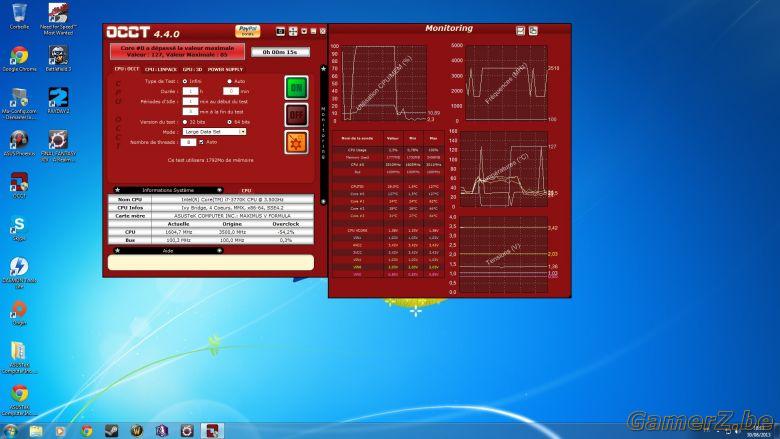Switch to the GPU : 3D tab
This screenshot has height=439, width=780.
[193, 69]
